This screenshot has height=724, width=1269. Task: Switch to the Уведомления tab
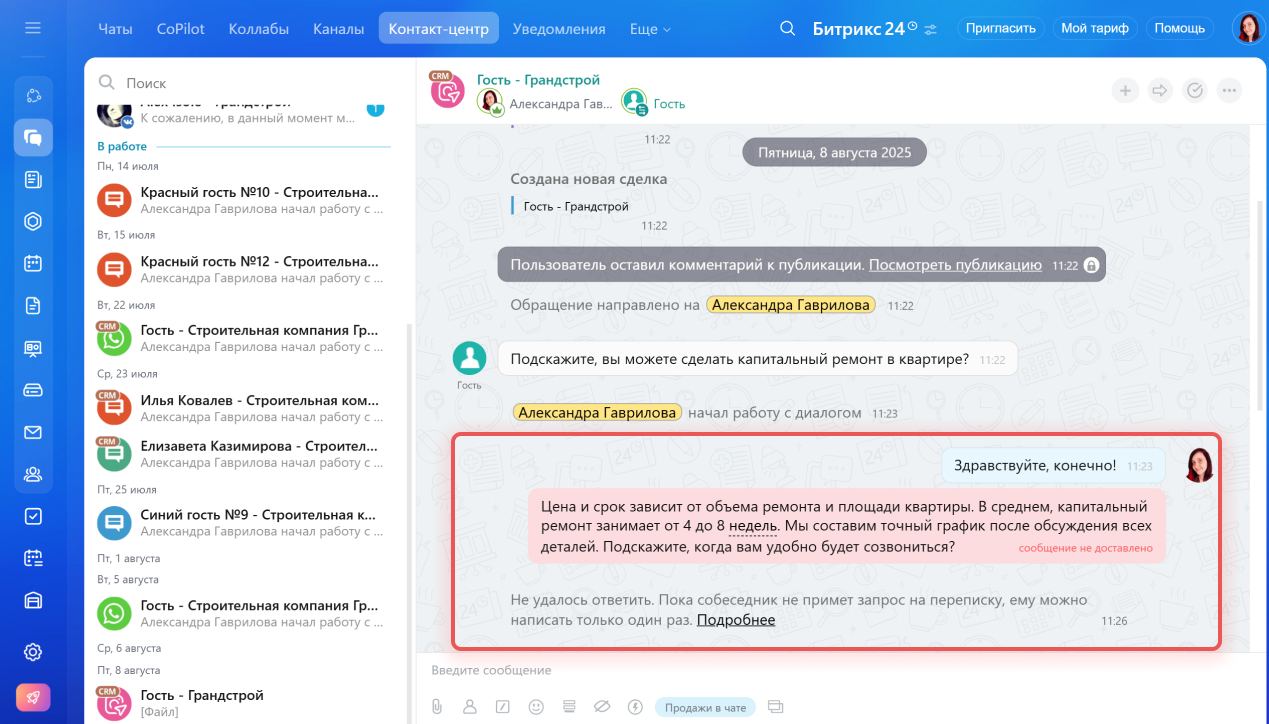click(x=559, y=29)
